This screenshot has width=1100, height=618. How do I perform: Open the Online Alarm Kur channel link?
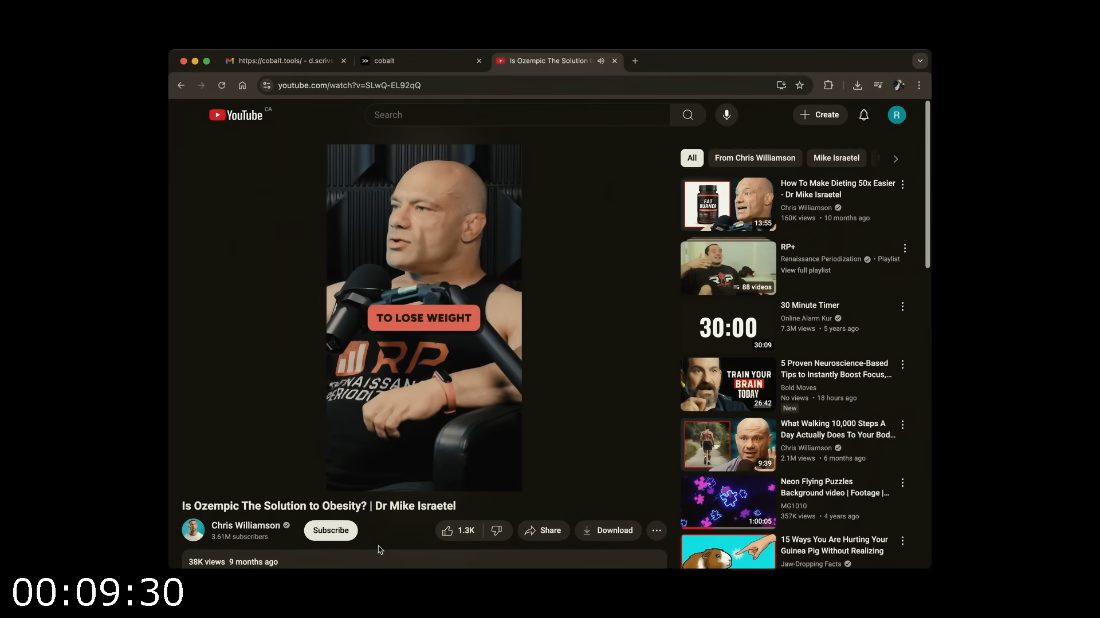(806, 318)
